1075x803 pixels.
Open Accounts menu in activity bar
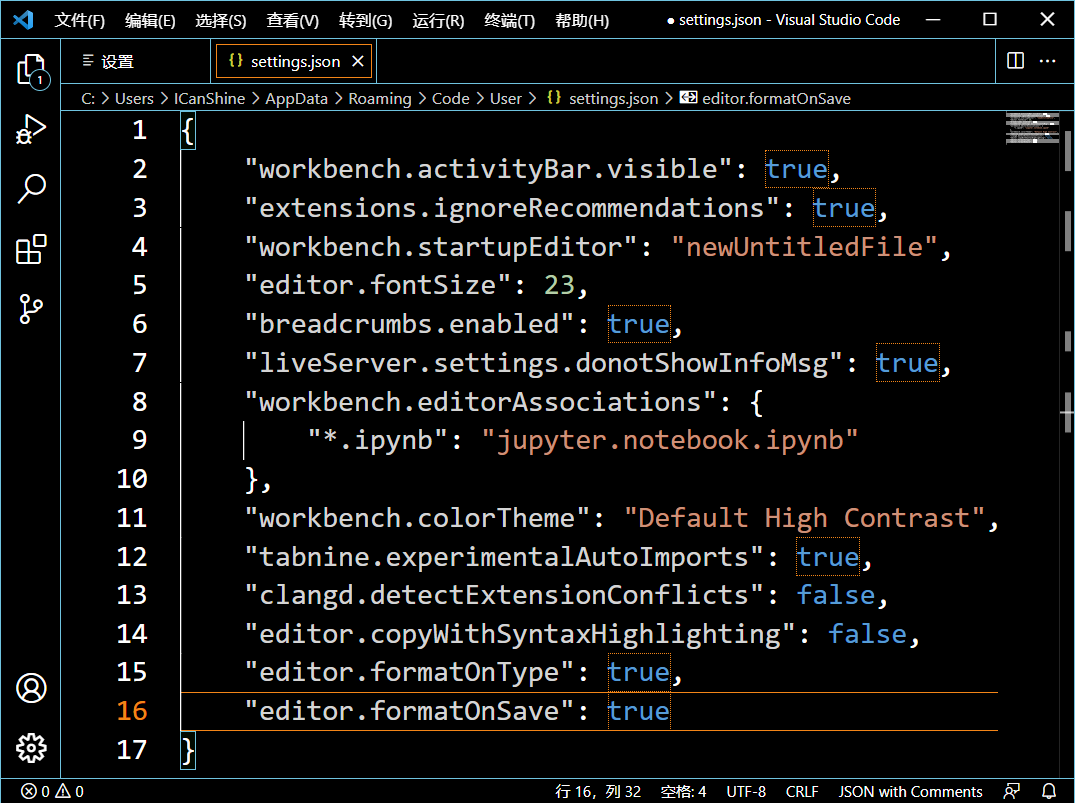(x=31, y=688)
